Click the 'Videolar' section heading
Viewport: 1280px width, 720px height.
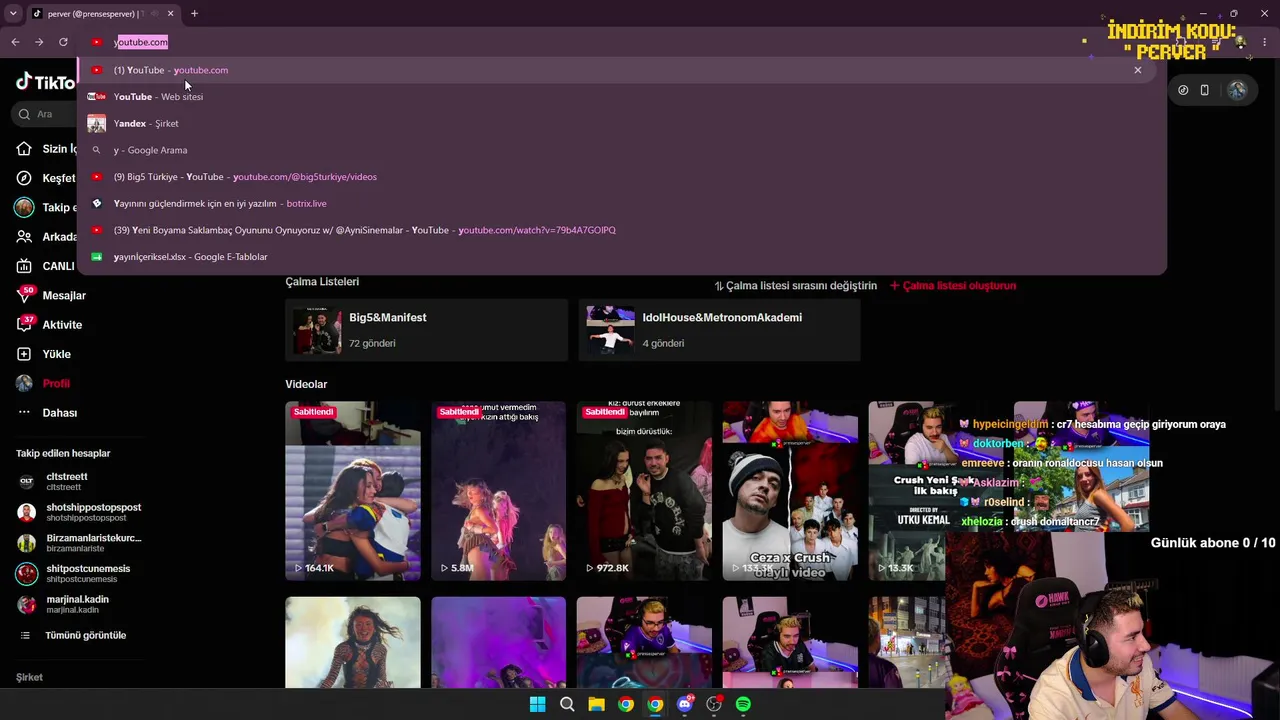pyautogui.click(x=306, y=384)
